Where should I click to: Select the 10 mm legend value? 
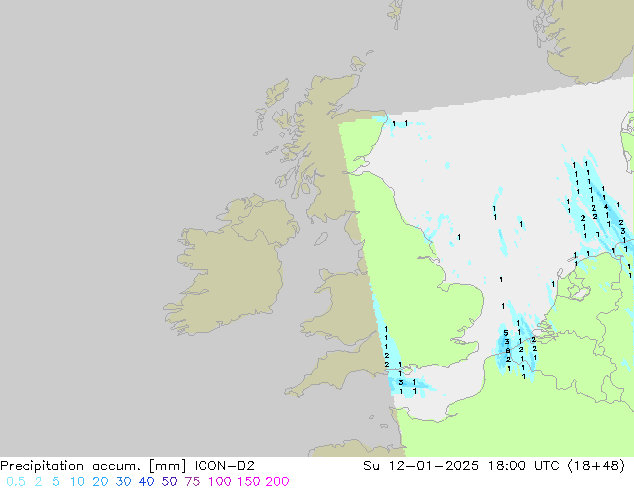[x=77, y=482]
